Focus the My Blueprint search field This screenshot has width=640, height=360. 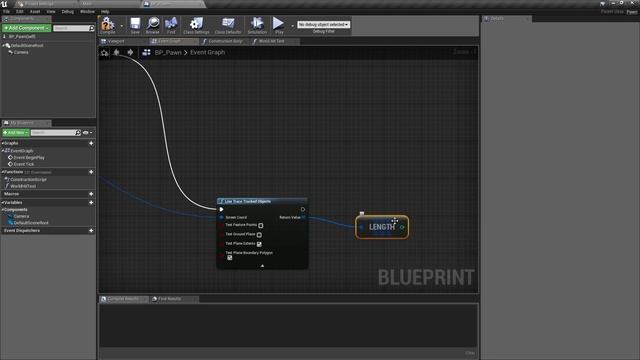56,133
